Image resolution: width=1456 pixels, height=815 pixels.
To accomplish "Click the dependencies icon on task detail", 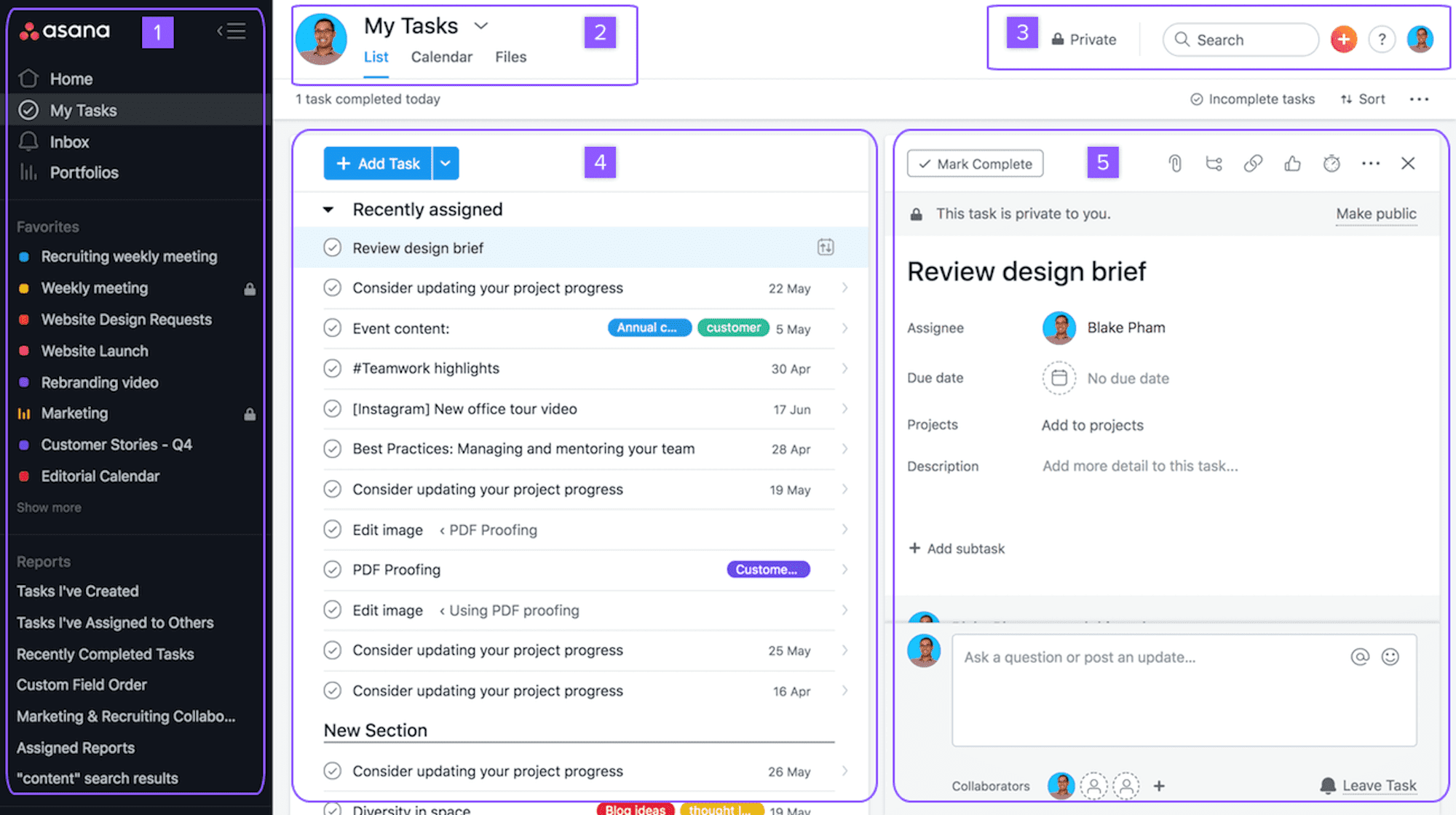I will 1213,163.
